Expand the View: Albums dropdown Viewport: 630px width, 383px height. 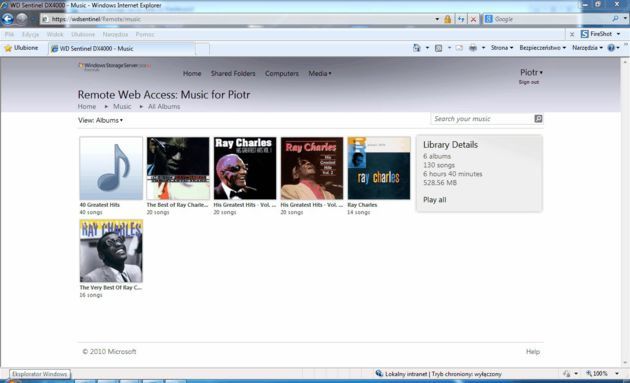pos(100,120)
